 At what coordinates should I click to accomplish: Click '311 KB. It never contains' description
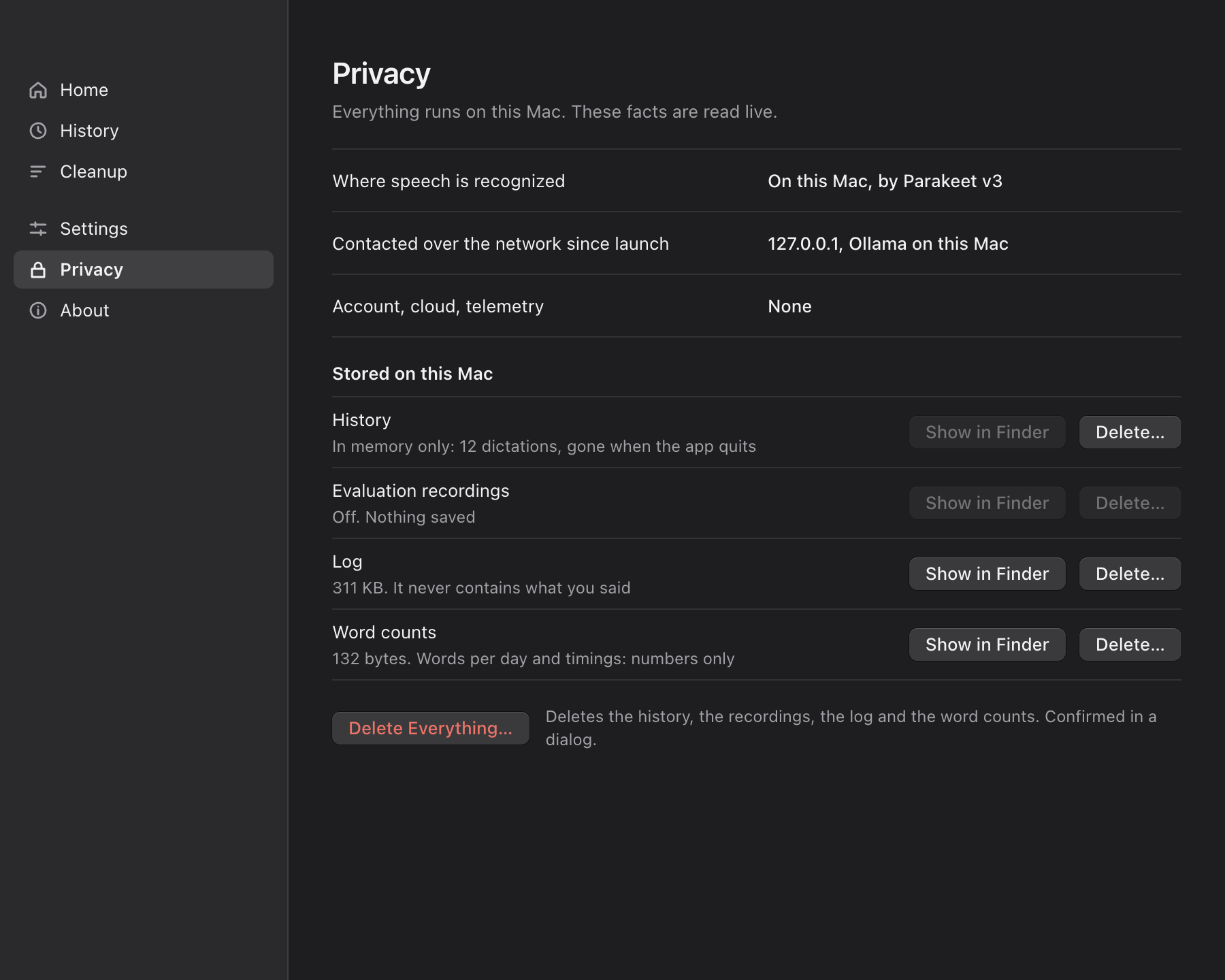(x=481, y=588)
